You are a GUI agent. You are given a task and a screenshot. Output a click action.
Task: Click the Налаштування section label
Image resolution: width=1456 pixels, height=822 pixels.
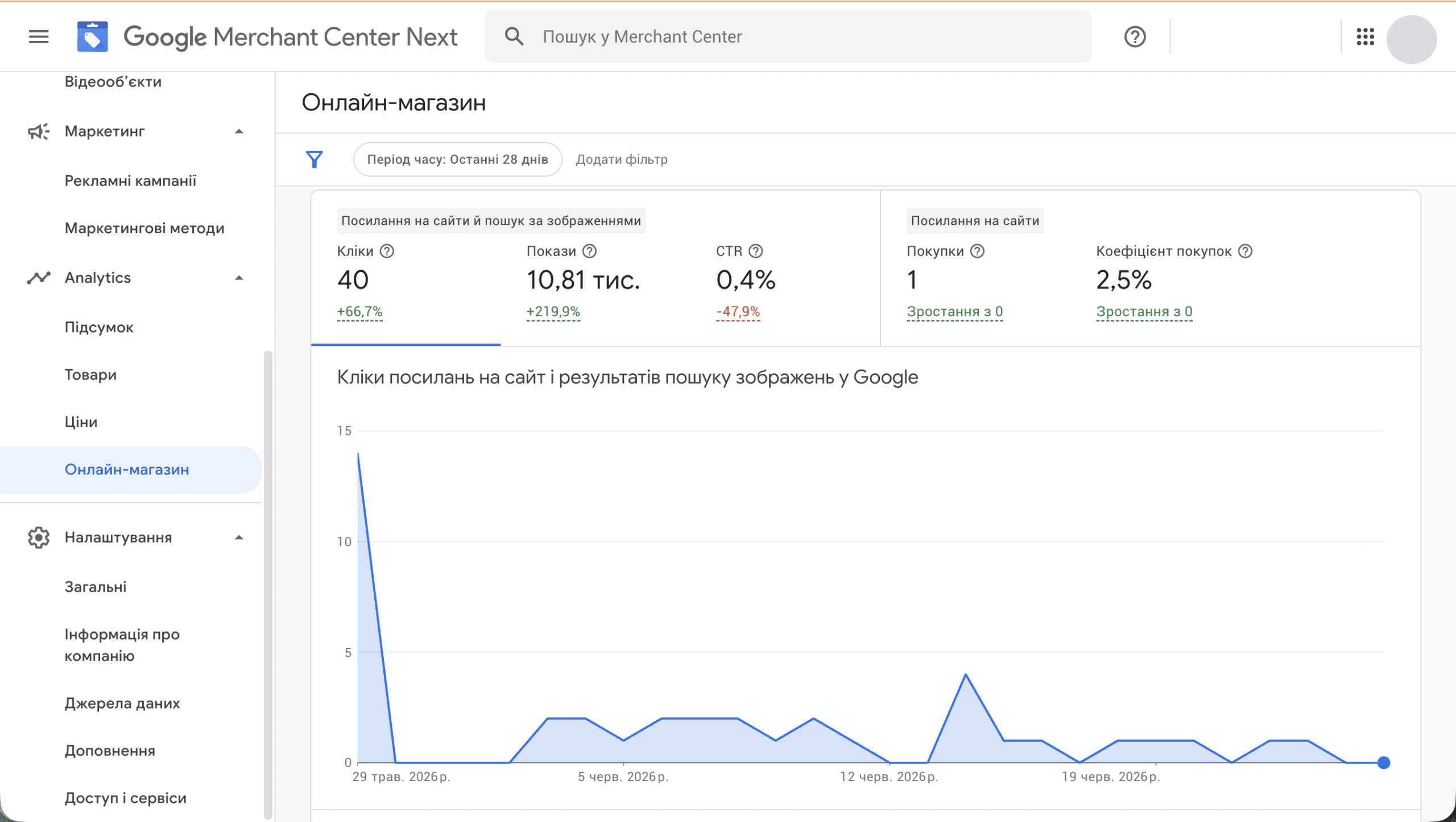(x=118, y=538)
